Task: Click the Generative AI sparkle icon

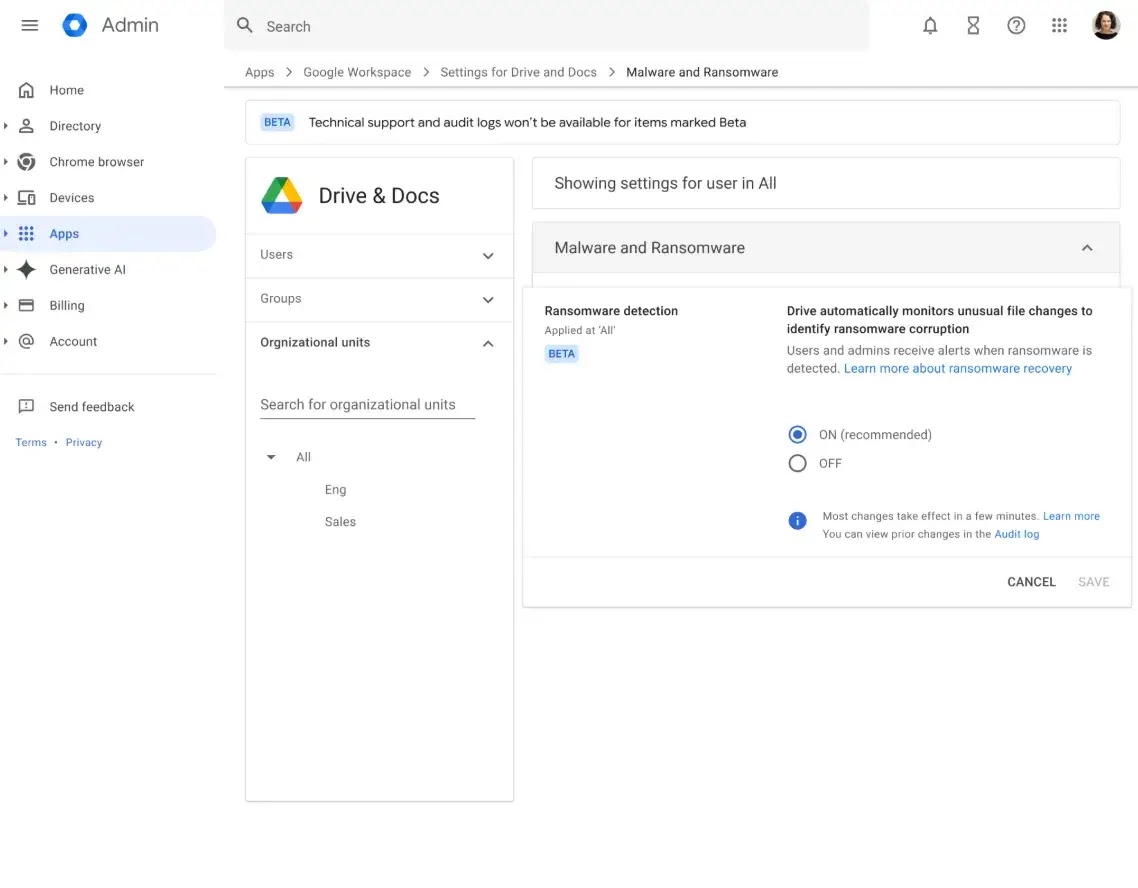Action: coord(26,269)
